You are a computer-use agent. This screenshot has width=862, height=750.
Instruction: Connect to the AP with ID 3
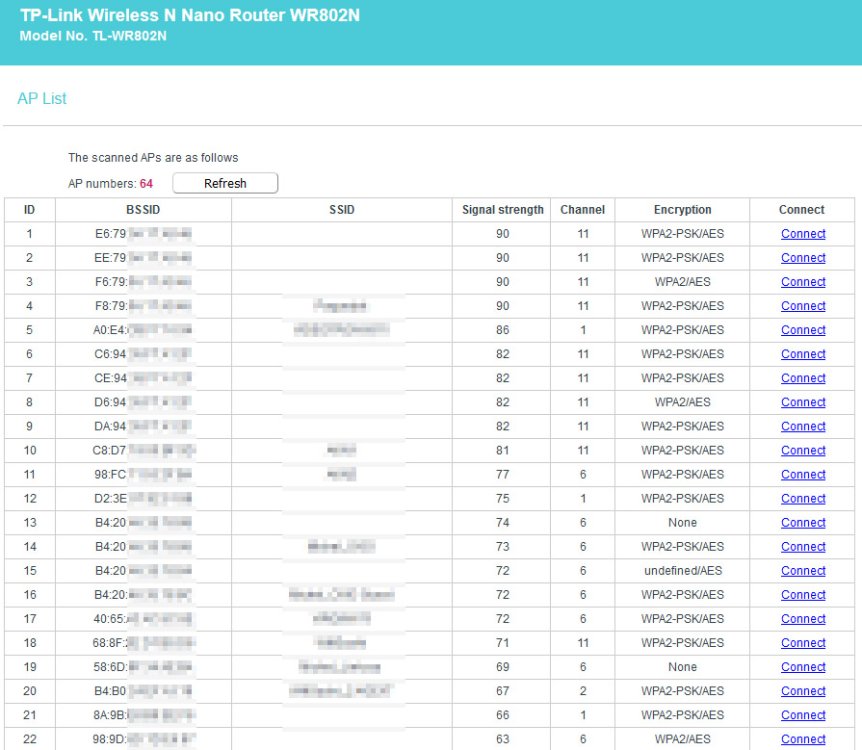coord(803,282)
